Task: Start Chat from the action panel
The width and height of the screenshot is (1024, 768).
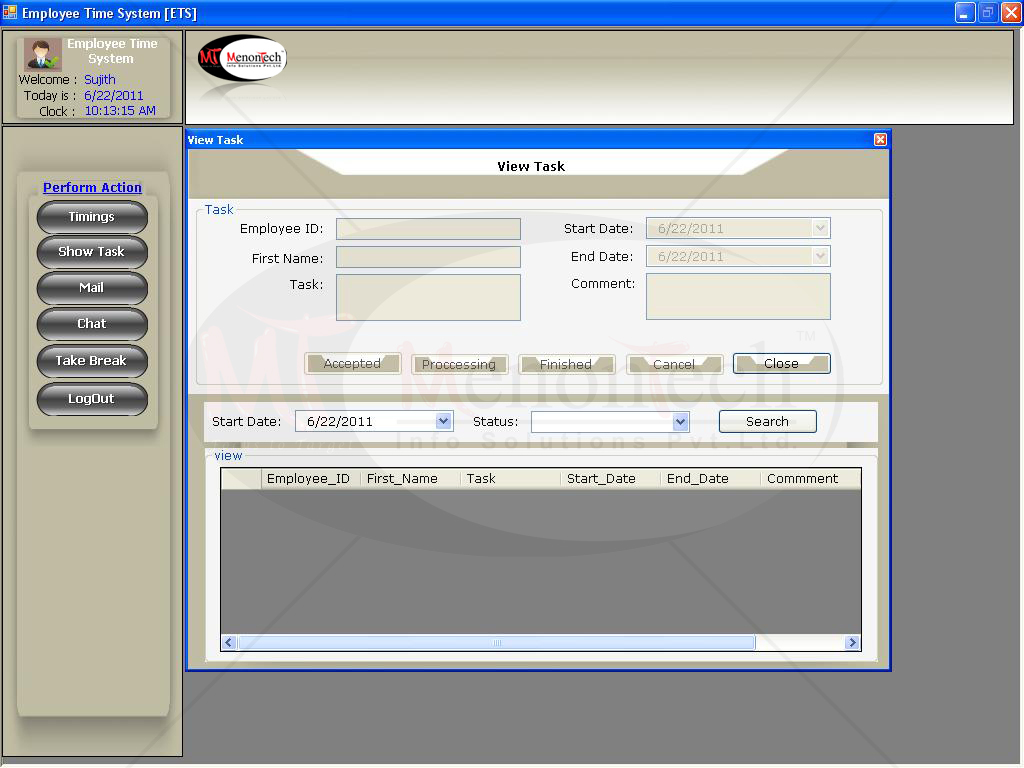Action: coord(92,324)
